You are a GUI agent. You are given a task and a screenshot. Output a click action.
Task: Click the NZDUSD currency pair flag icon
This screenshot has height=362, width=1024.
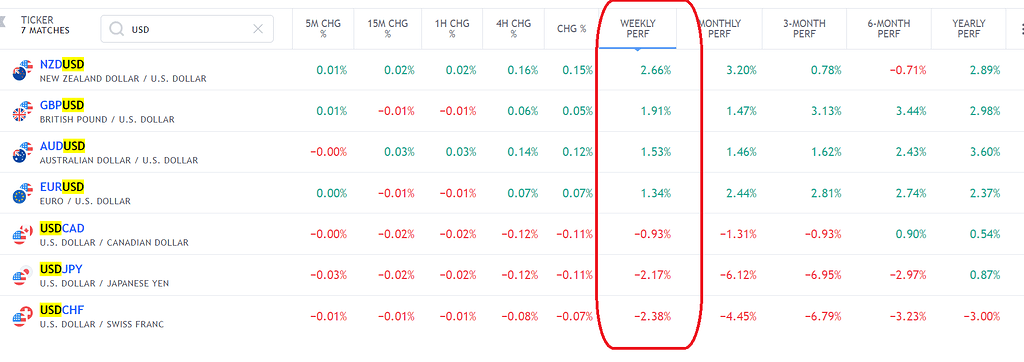click(22, 71)
